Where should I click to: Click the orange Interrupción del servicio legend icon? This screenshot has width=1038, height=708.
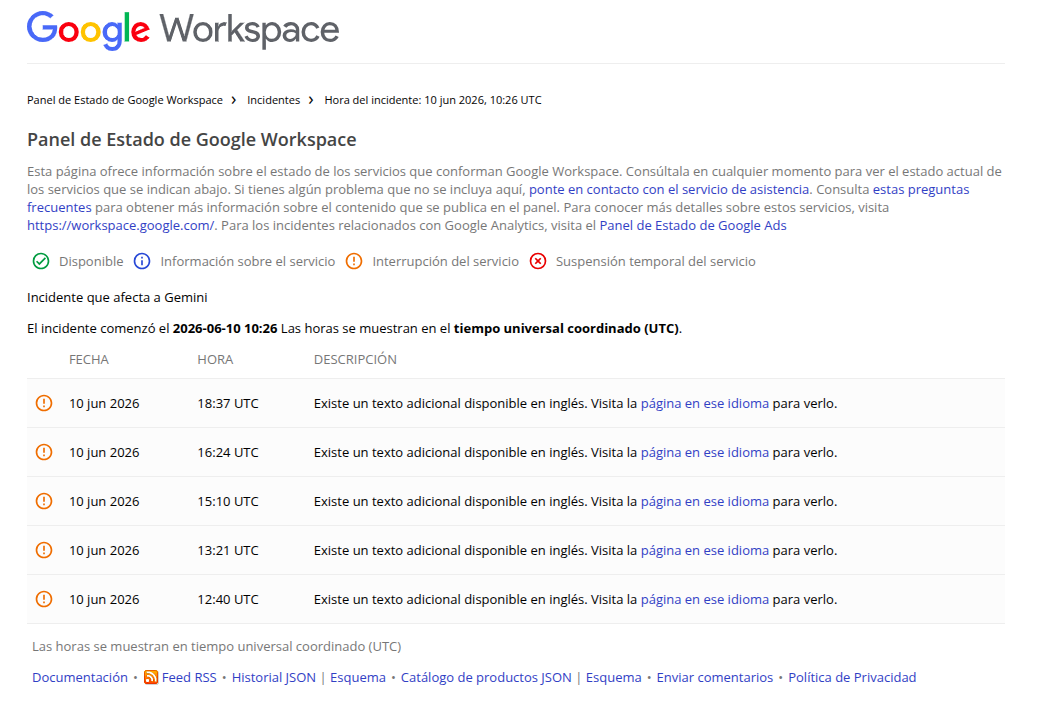[x=354, y=261]
